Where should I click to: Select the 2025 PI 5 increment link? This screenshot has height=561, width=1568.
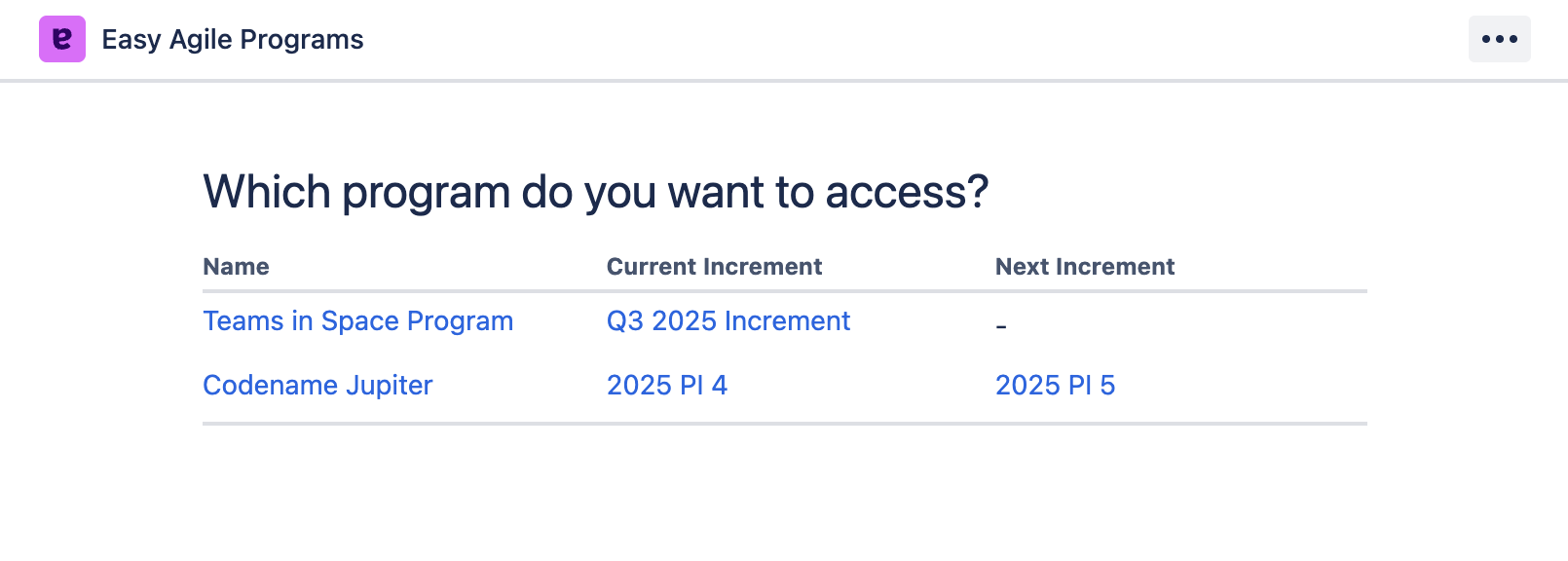click(x=1055, y=386)
